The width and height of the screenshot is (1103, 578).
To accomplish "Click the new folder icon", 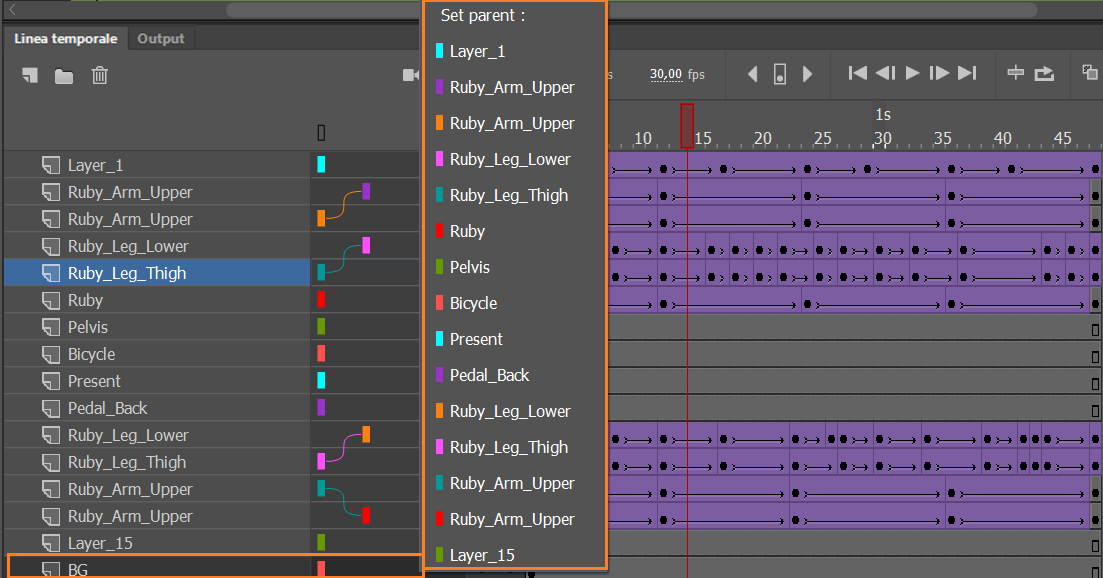I will [x=64, y=76].
